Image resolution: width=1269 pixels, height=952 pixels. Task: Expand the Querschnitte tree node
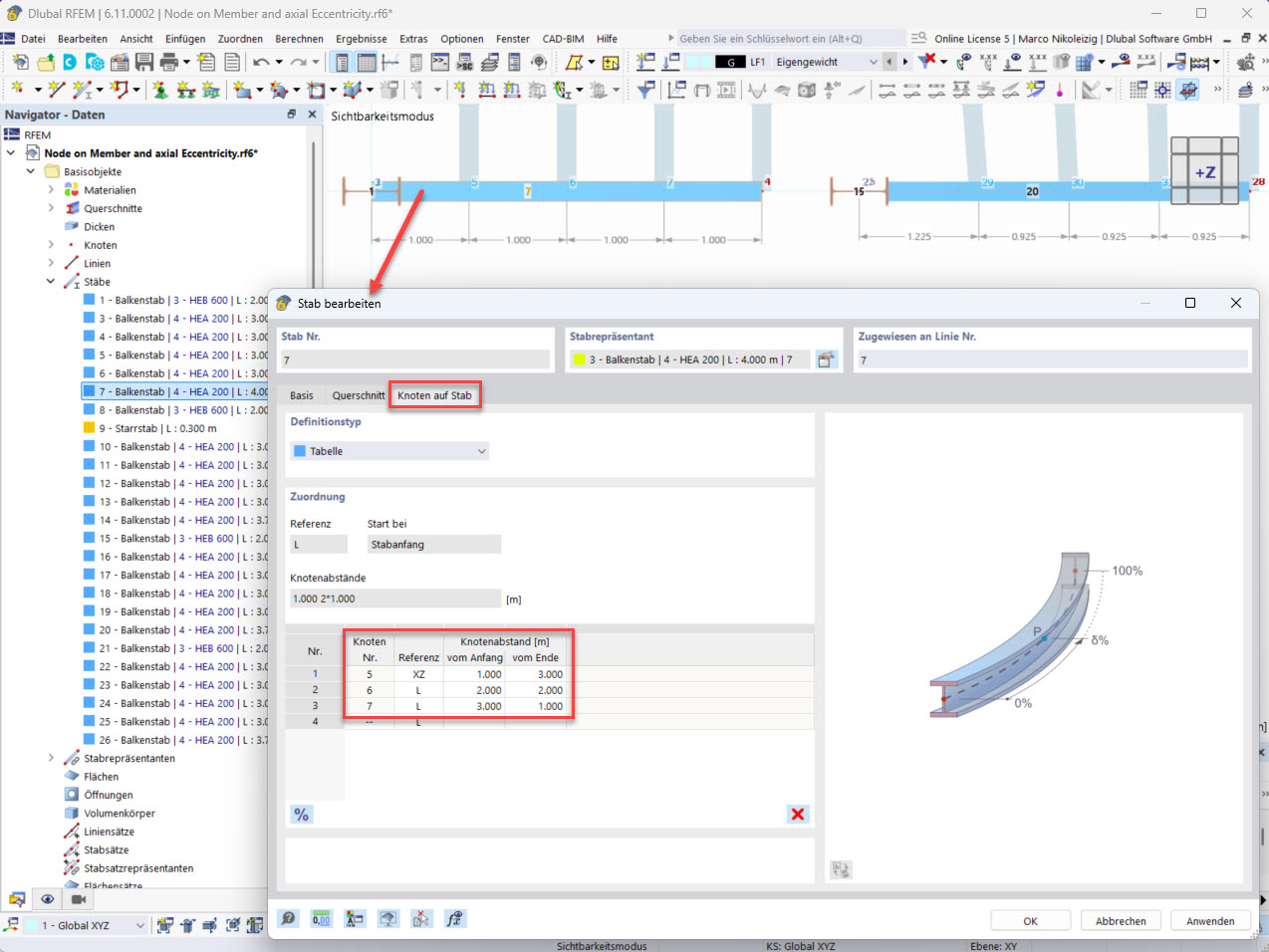coord(51,208)
